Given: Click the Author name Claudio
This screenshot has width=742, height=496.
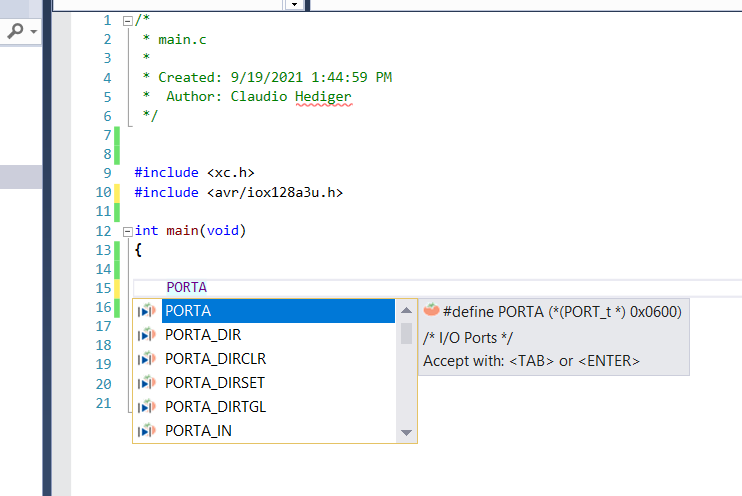Looking at the screenshot, I should (x=259, y=97).
